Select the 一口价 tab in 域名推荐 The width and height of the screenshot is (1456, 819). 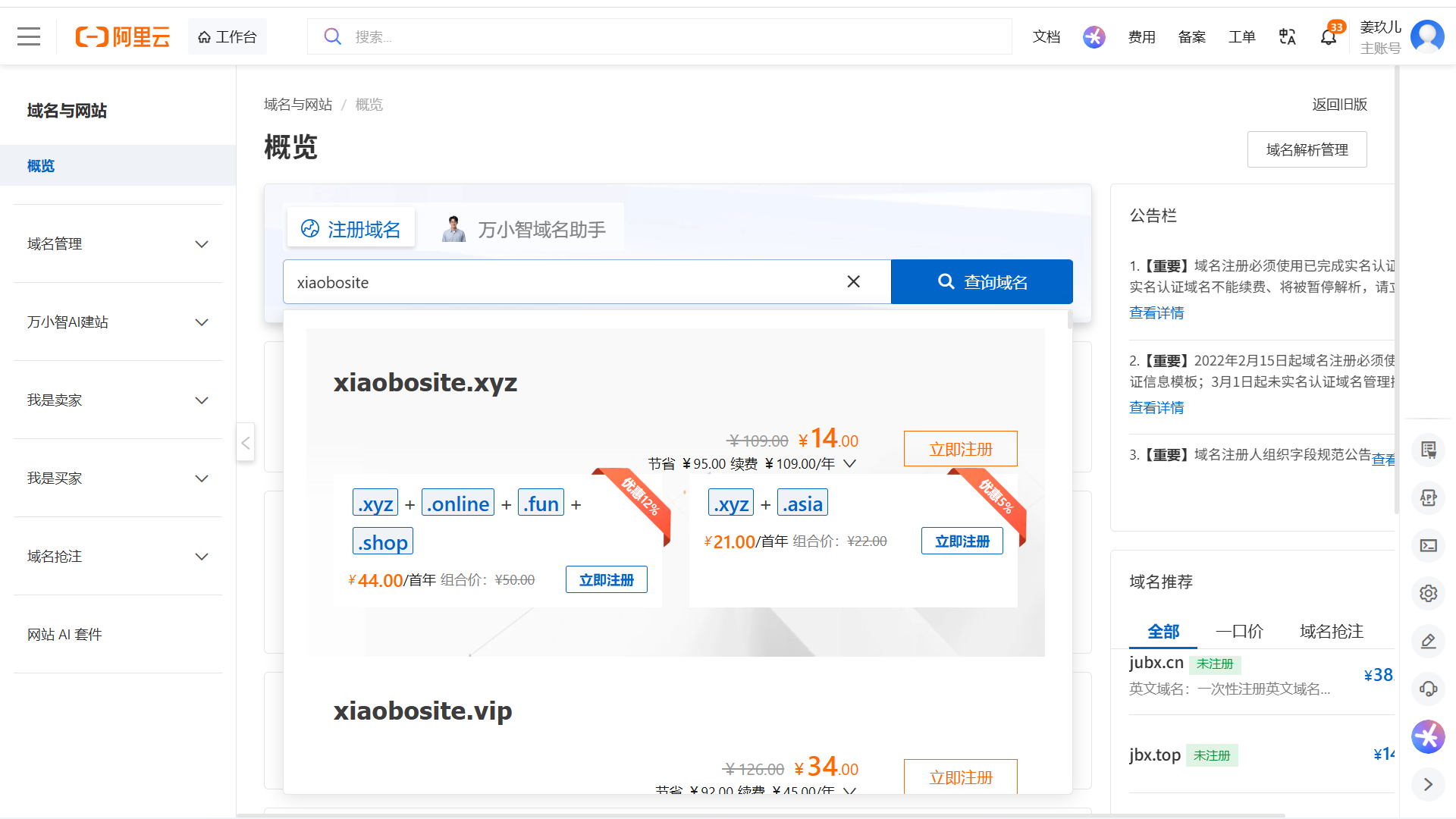click(1239, 631)
